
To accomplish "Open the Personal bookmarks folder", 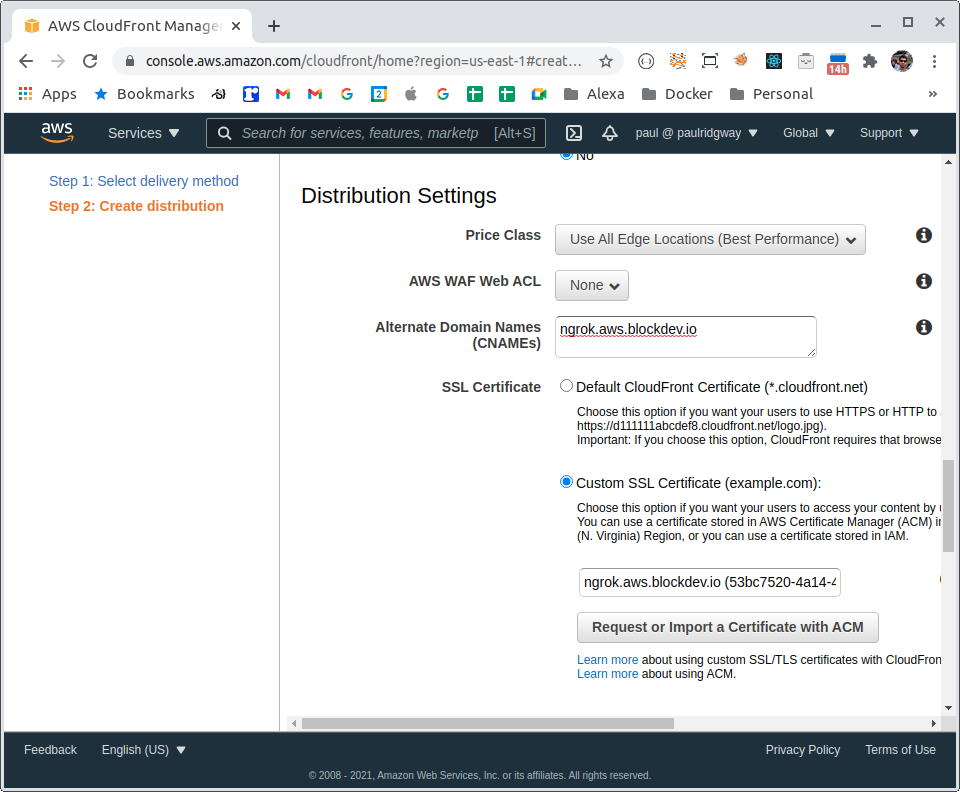I will (x=771, y=94).
